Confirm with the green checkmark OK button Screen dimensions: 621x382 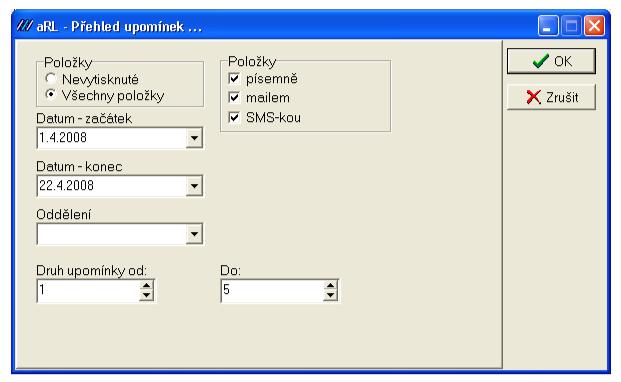pos(551,61)
